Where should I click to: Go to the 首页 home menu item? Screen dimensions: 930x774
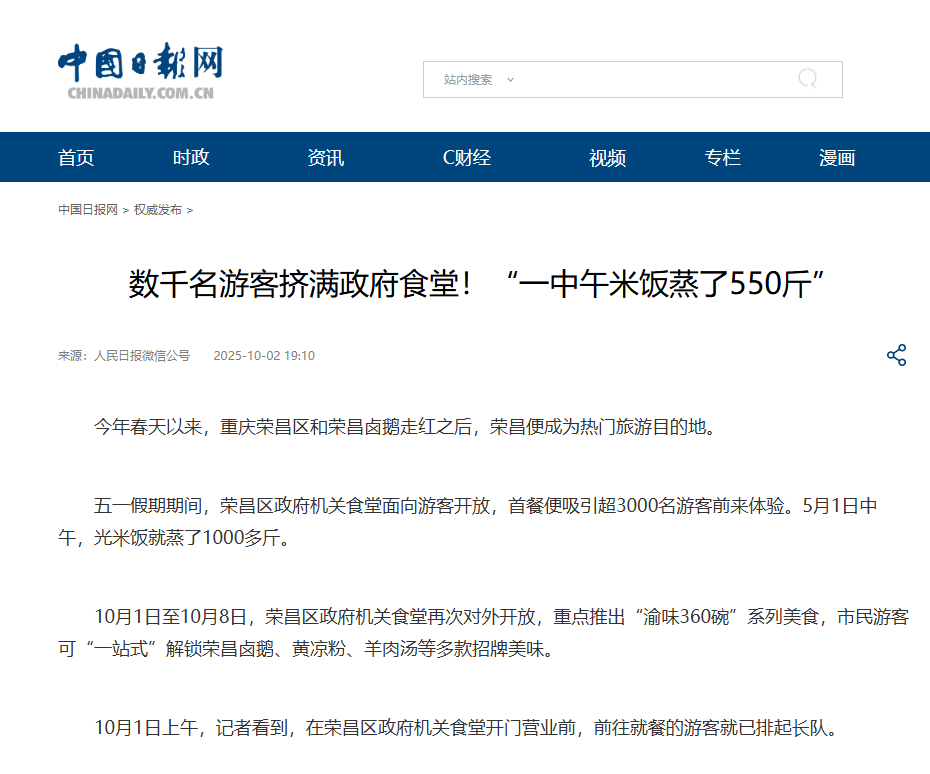point(76,157)
